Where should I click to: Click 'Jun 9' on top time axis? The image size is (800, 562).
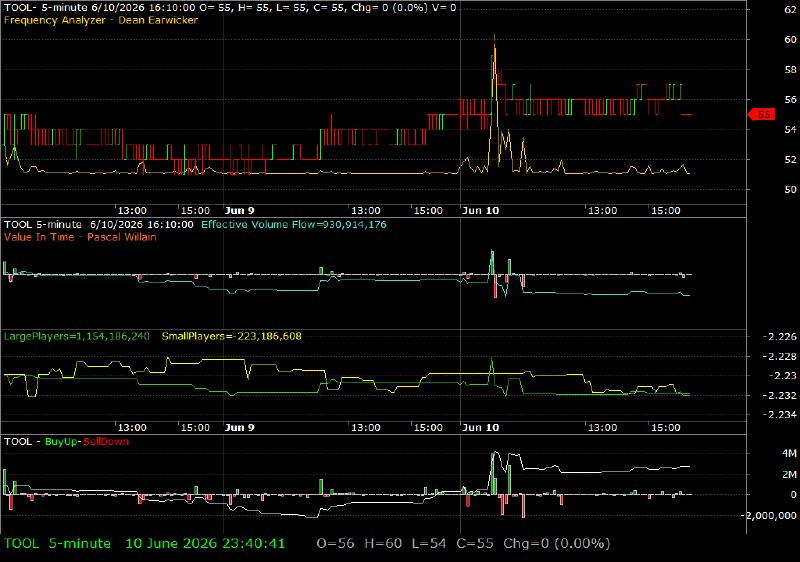pyautogui.click(x=239, y=211)
